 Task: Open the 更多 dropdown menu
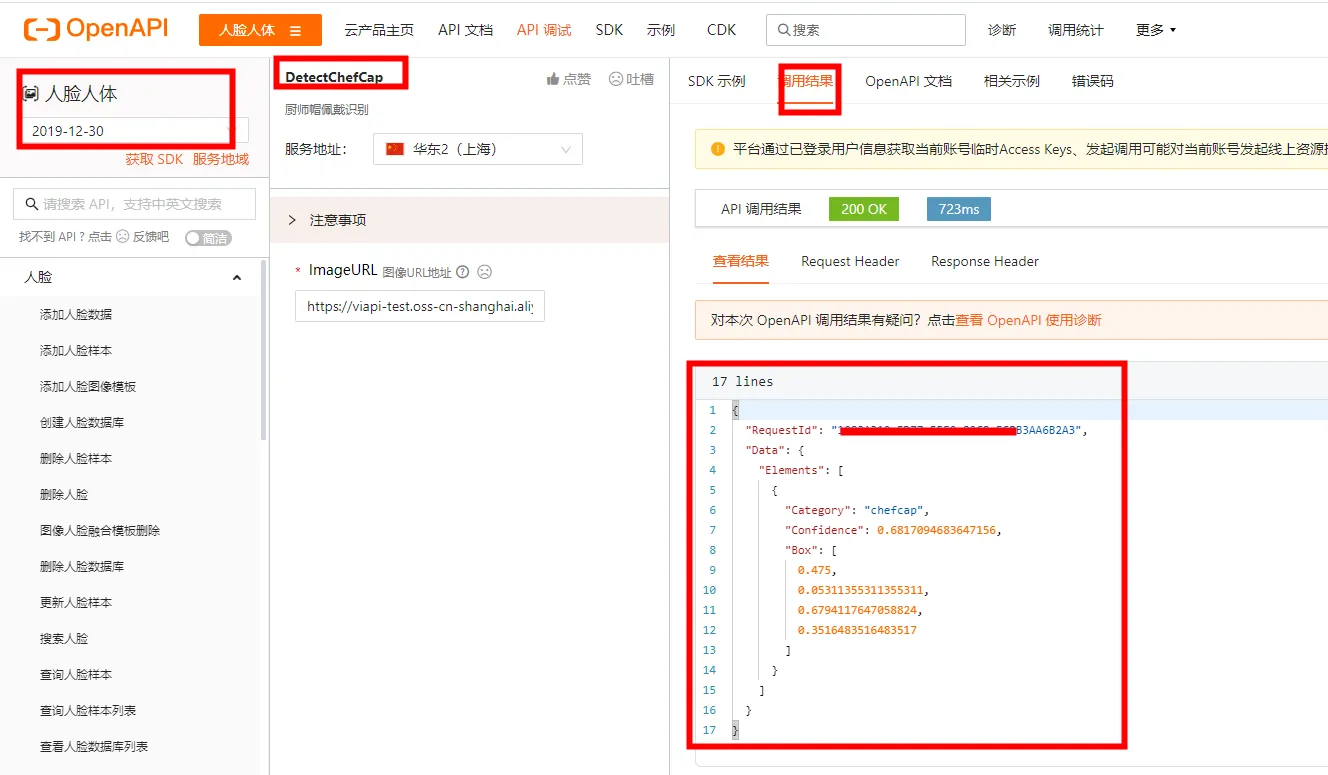[x=1156, y=30]
